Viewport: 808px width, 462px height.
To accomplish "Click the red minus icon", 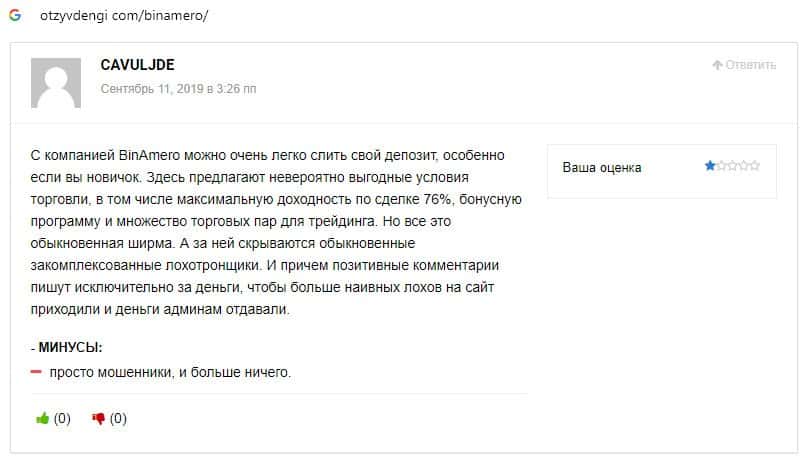I will (36, 372).
